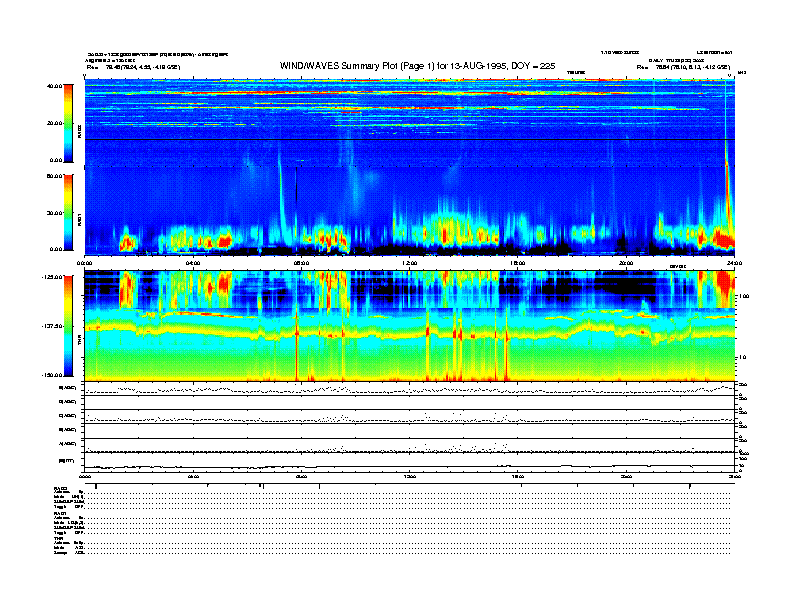Image resolution: width=792 pixels, height=612 pixels.
Task: Click the 100 label on TNR right axis
Action: (744, 296)
